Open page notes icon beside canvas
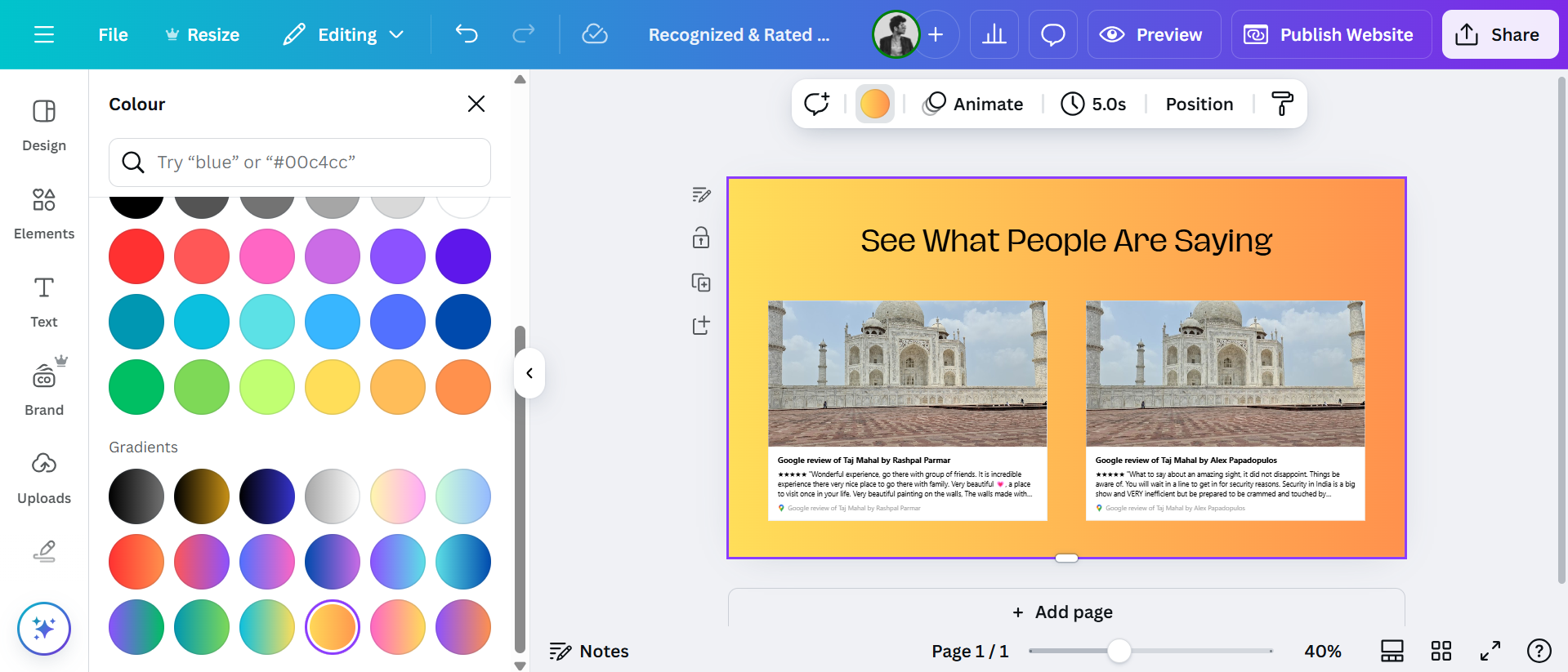 click(701, 194)
